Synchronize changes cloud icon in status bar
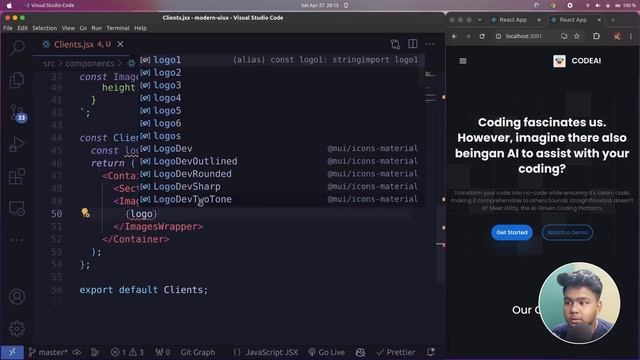Image resolution: width=640 pixels, height=360 pixels. point(77,352)
